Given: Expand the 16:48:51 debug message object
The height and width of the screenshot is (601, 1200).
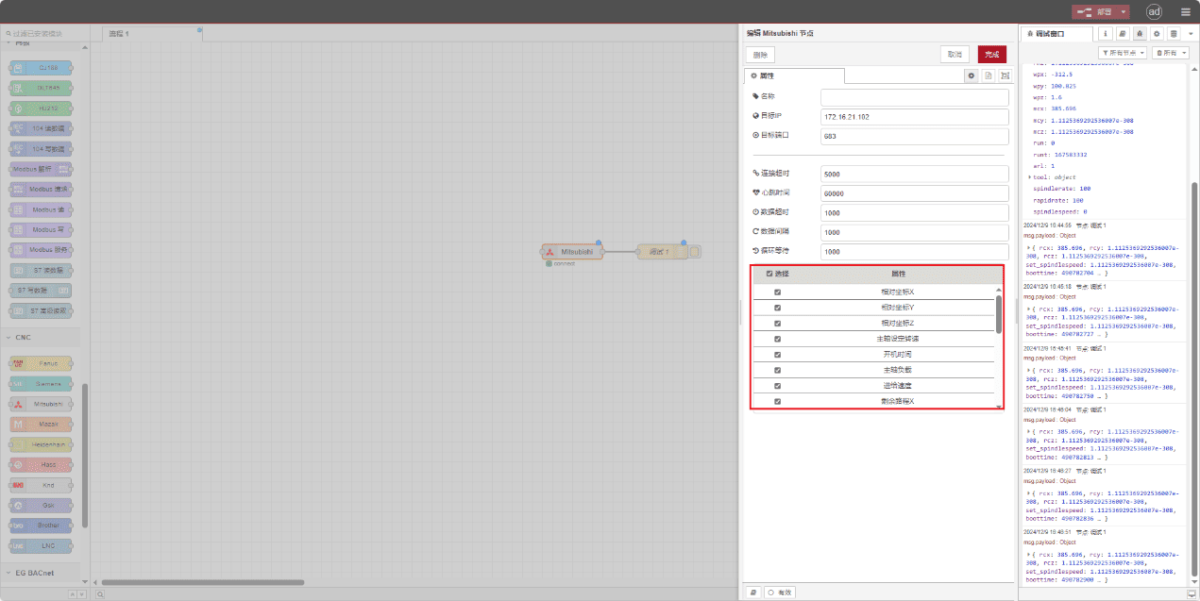Looking at the screenshot, I should 1029,554.
